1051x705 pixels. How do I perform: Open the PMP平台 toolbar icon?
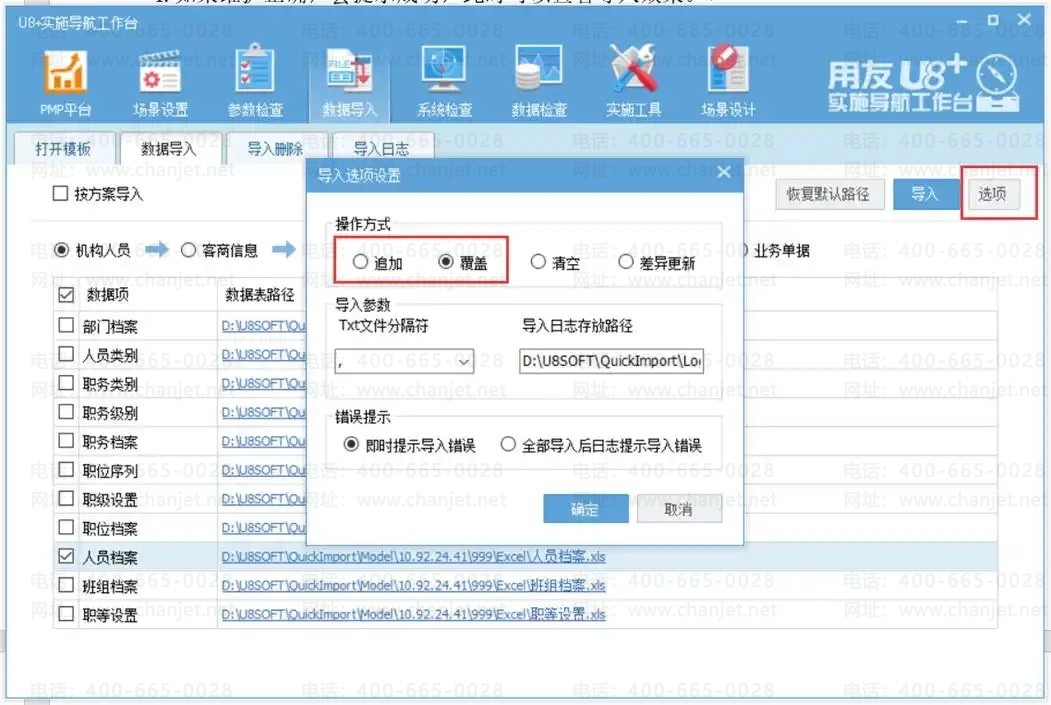65,80
